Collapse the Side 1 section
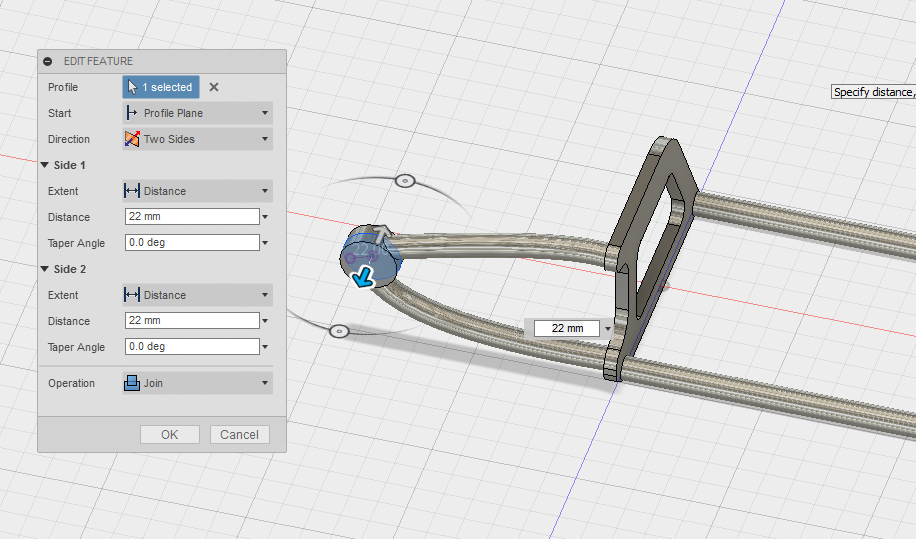 45,165
